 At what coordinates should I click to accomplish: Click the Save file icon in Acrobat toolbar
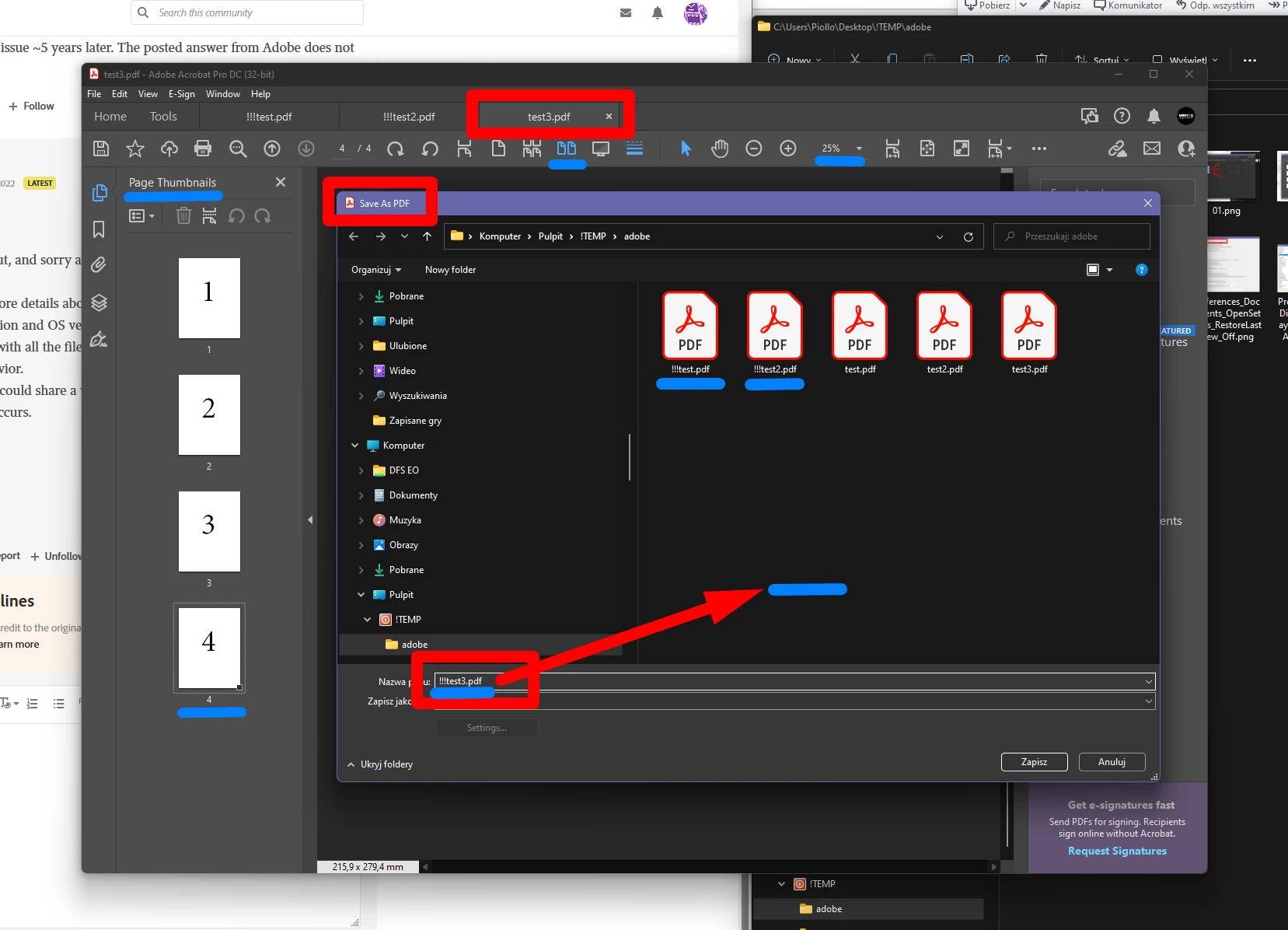[101, 149]
